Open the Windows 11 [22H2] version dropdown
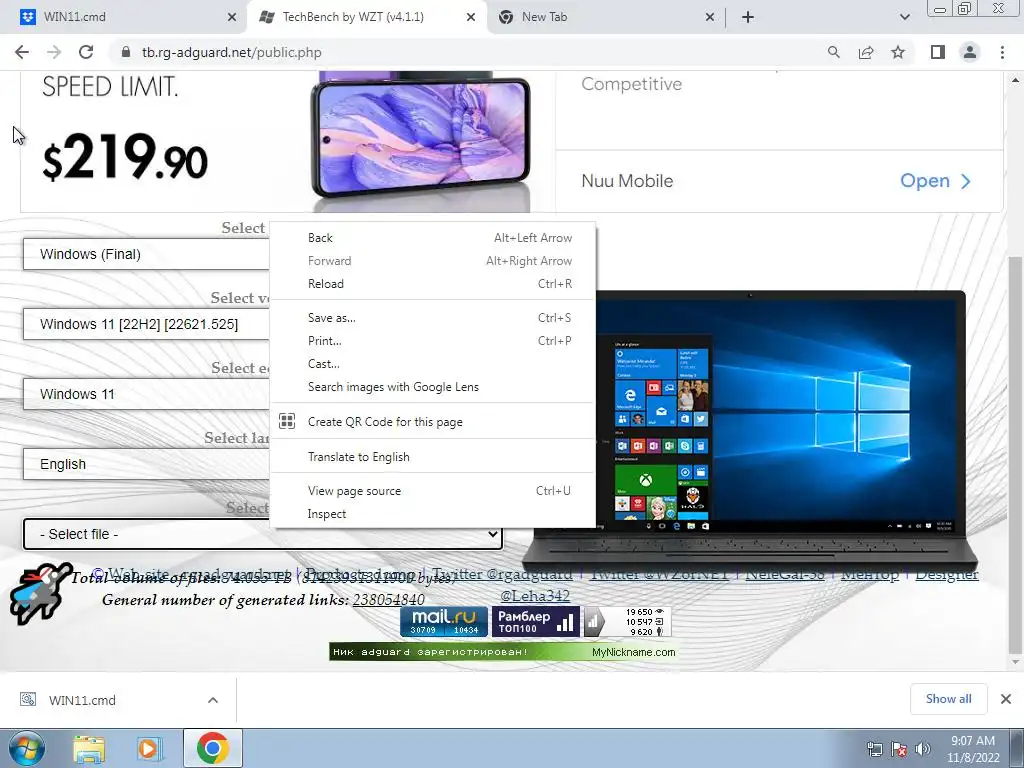 (146, 324)
